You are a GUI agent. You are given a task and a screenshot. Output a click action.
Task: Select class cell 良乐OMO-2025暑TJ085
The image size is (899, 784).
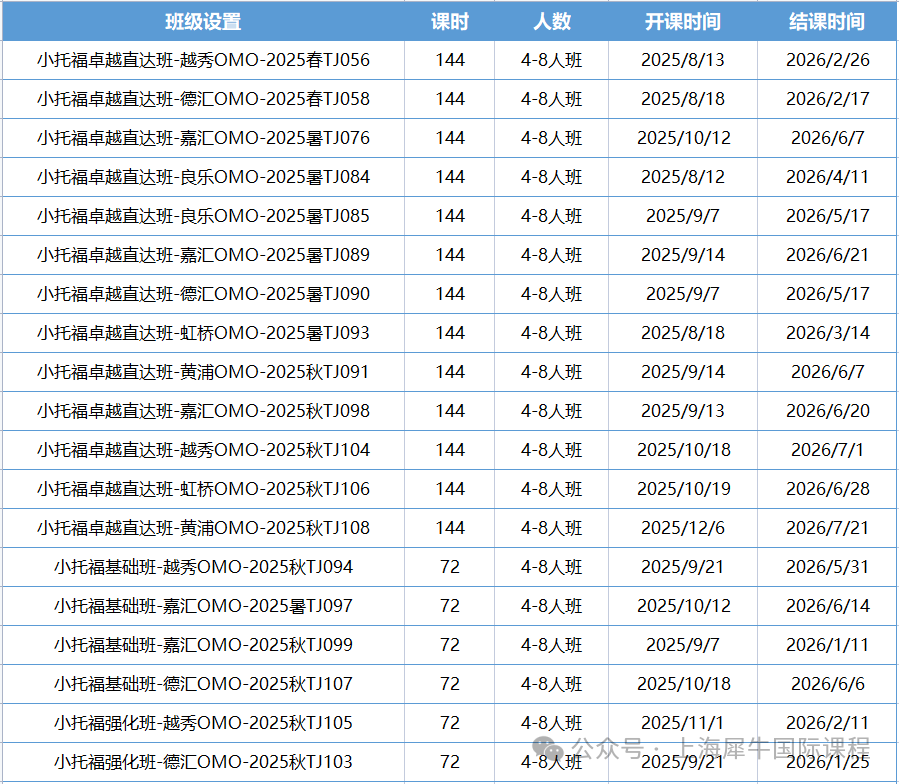point(203,216)
